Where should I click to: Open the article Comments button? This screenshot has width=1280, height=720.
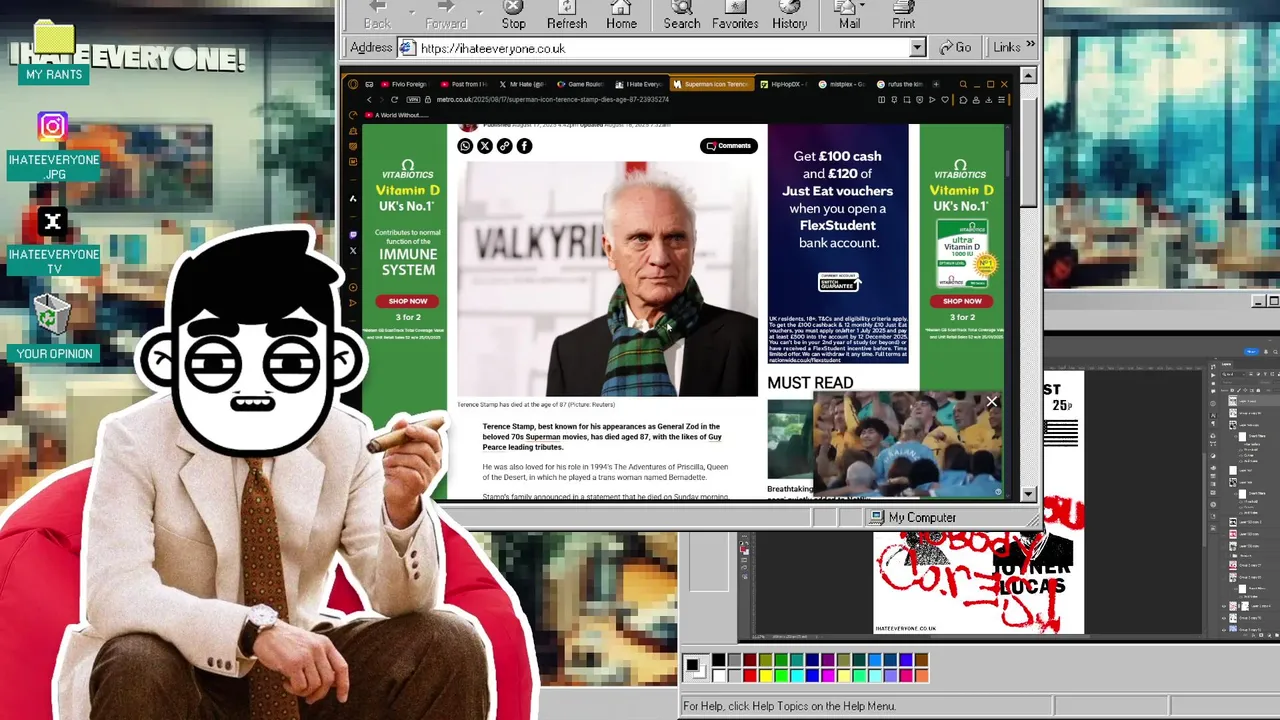[x=728, y=146]
